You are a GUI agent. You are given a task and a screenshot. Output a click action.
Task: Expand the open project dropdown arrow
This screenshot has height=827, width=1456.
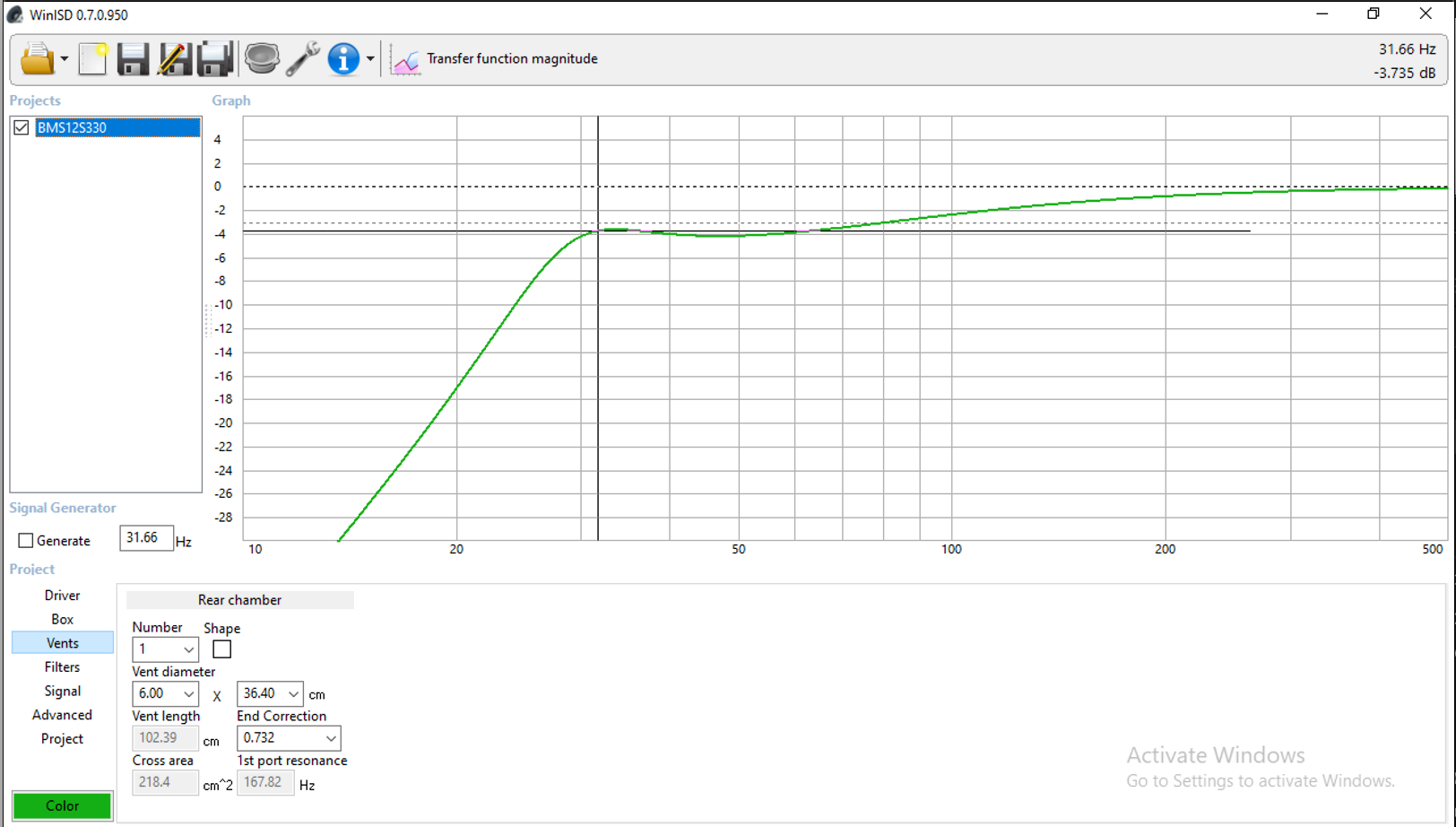tap(65, 60)
